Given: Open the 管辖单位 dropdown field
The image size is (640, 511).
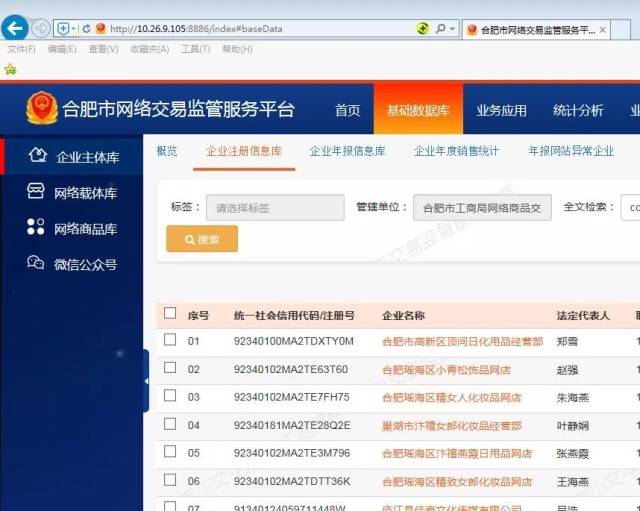Looking at the screenshot, I should click(482, 208).
